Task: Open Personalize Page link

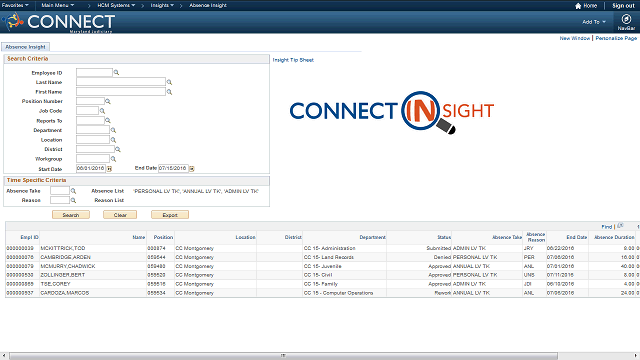Action: coord(616,38)
